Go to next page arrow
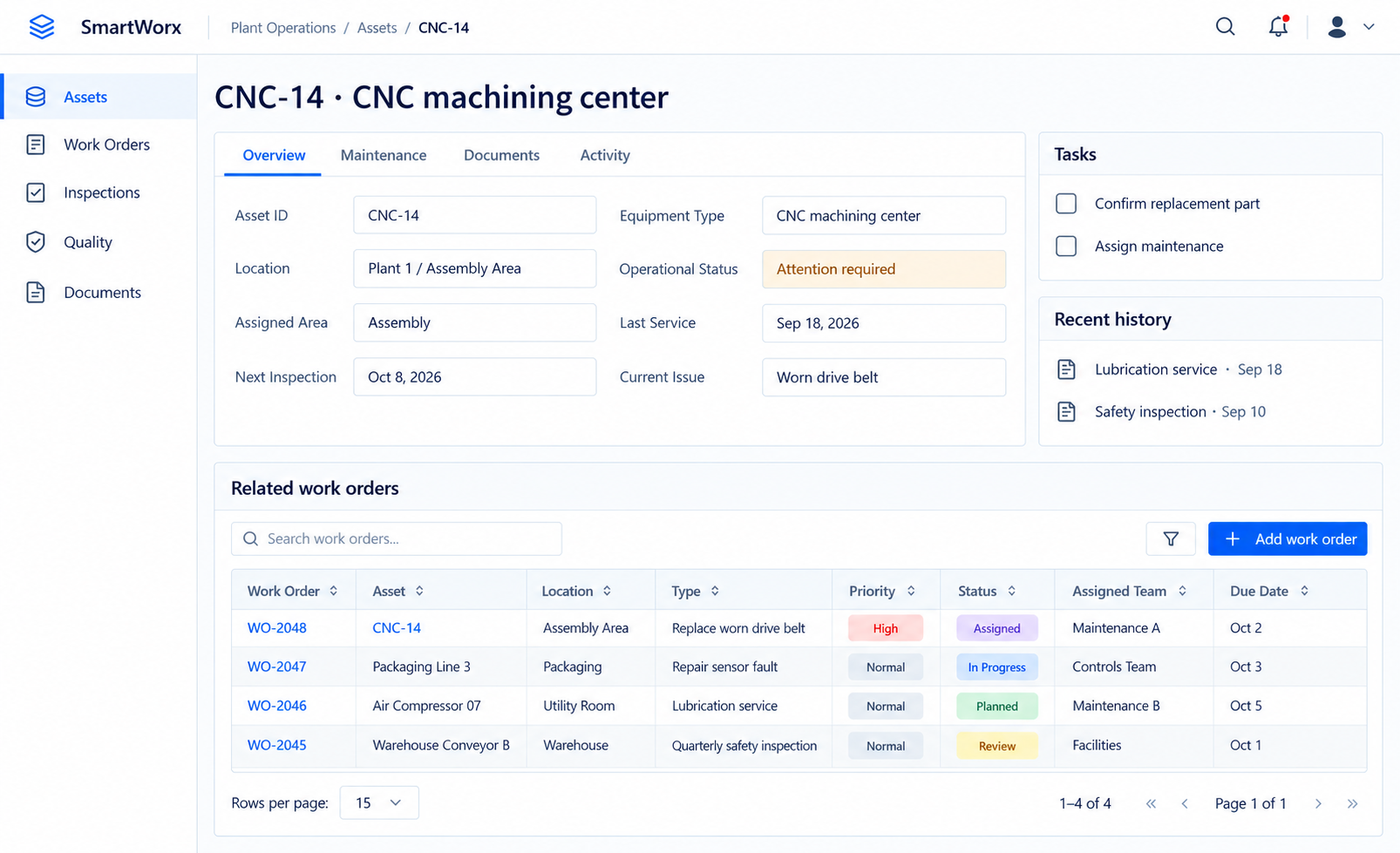 [x=1318, y=803]
